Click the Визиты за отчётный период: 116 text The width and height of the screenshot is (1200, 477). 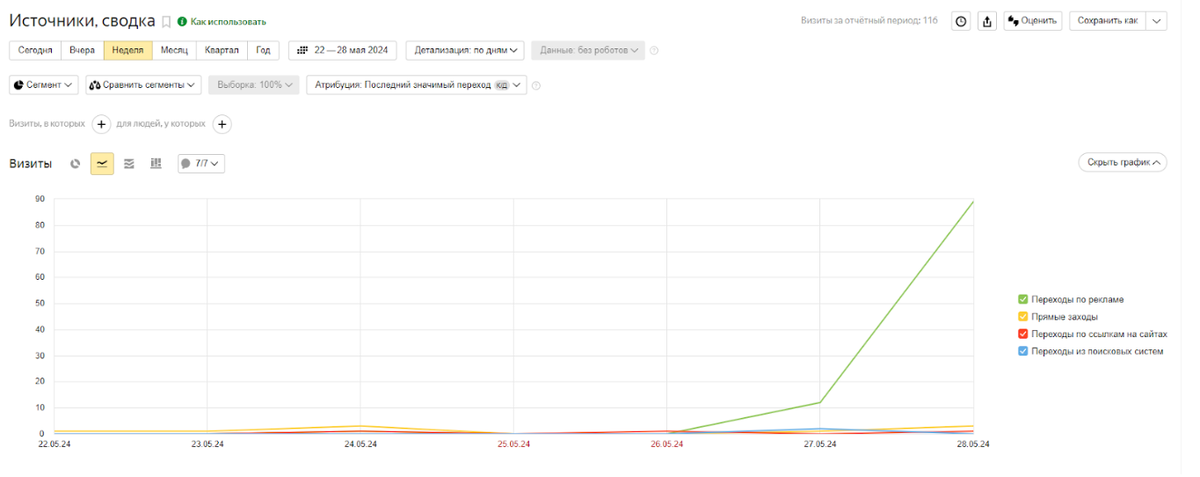coord(869,20)
